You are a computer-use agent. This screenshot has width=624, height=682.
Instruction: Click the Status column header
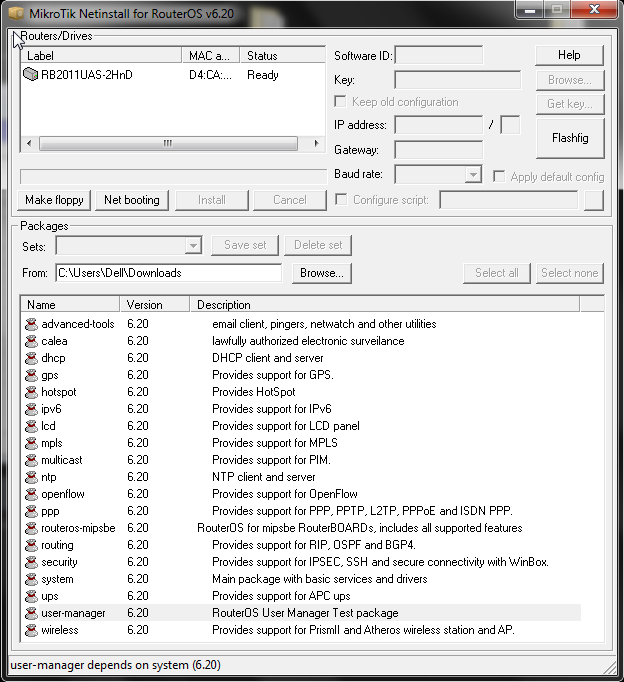[283, 55]
